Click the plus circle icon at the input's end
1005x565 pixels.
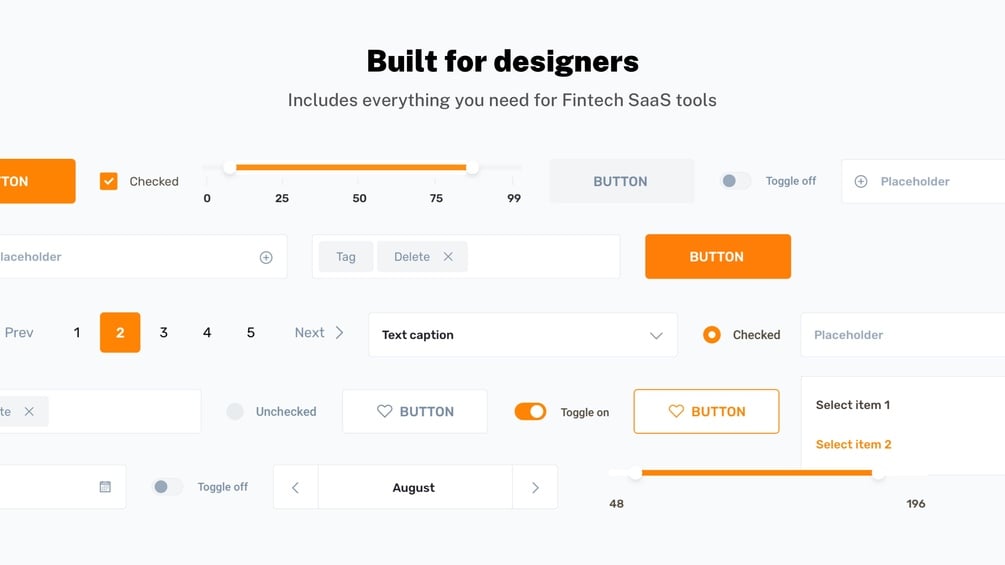click(266, 257)
